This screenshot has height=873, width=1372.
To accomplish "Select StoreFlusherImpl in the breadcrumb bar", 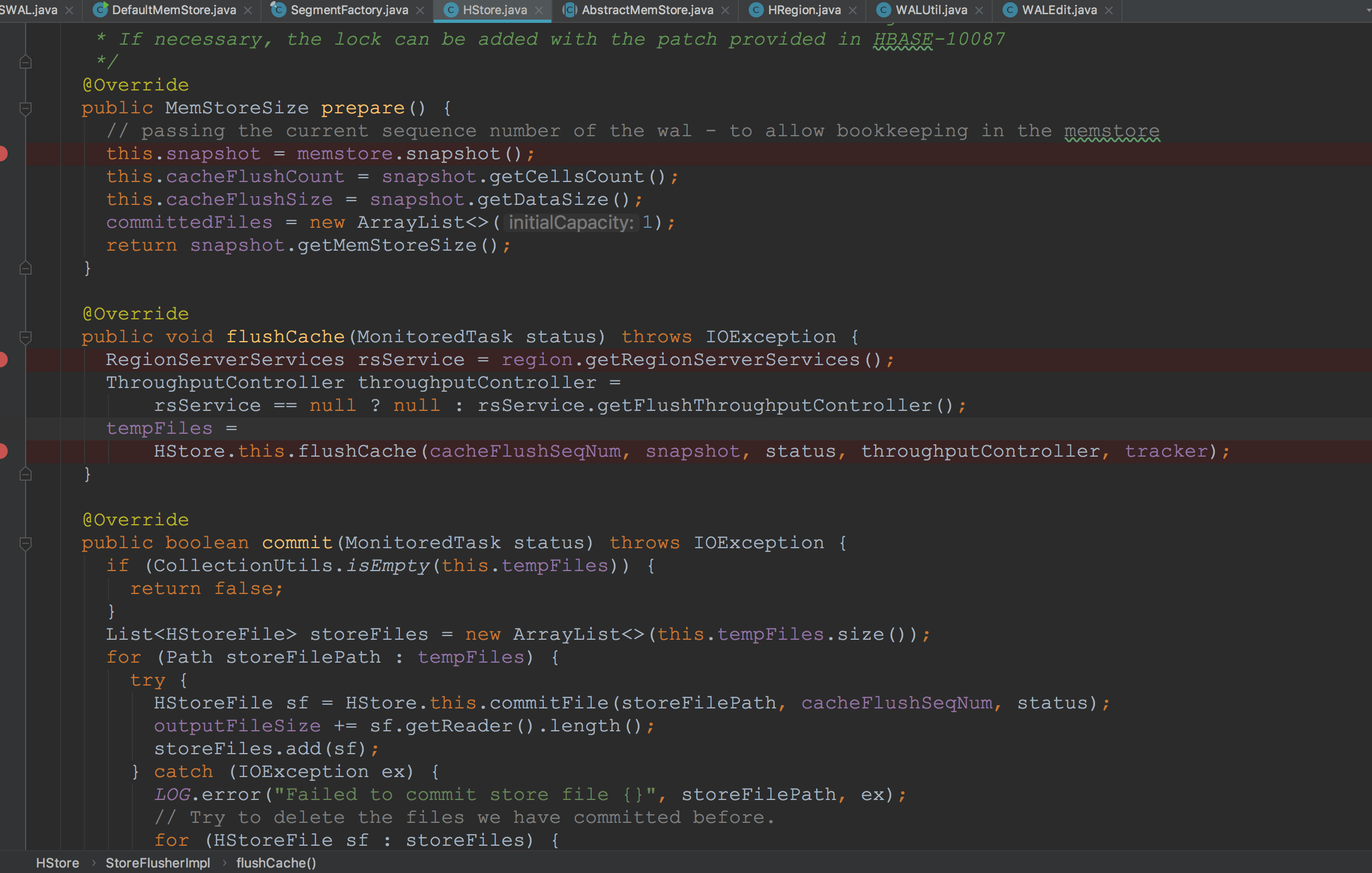I will point(158,863).
